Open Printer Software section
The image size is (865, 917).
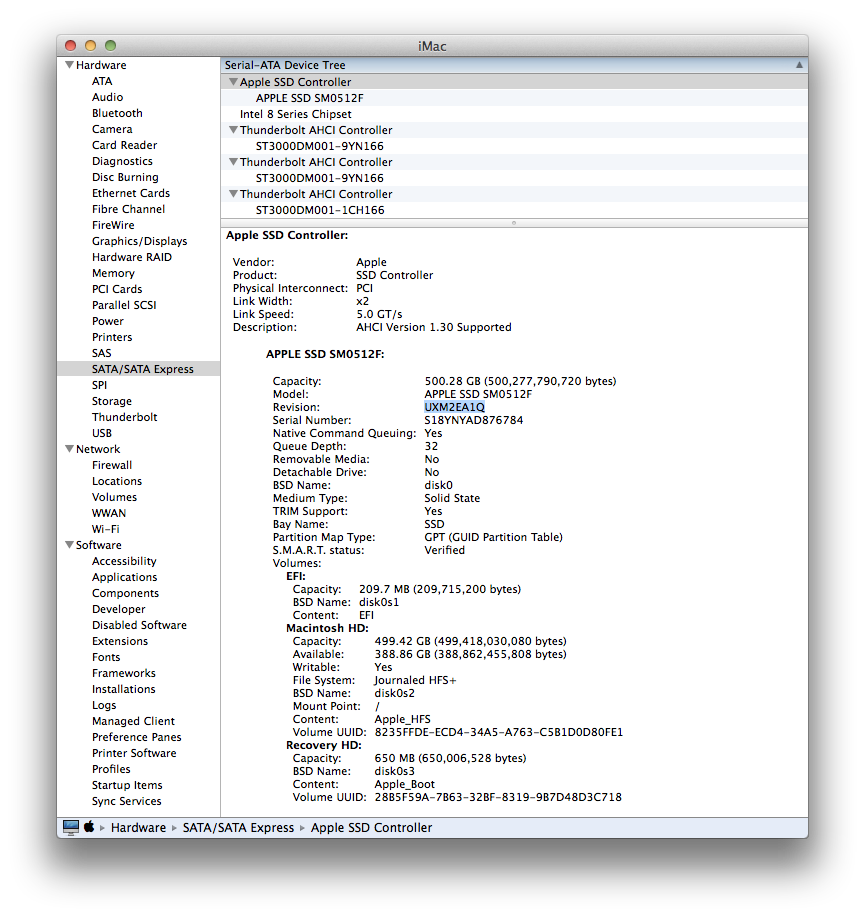(x=134, y=753)
